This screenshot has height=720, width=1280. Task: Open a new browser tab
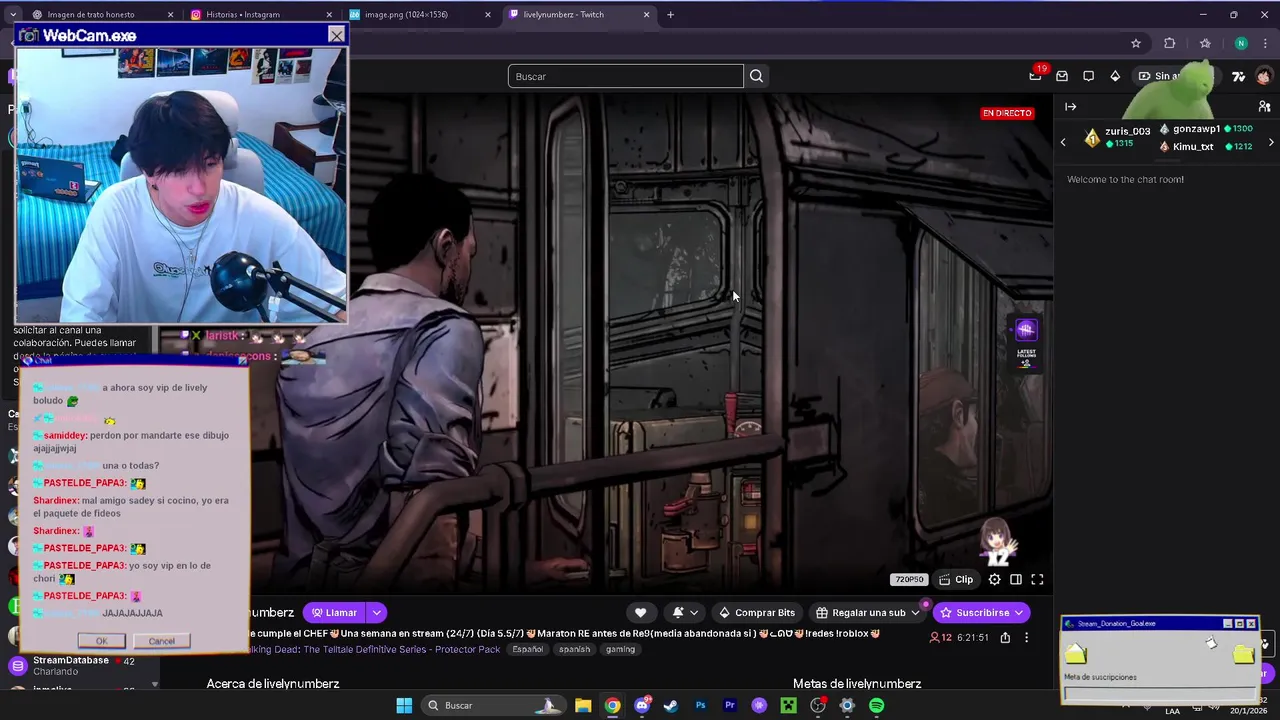(x=670, y=15)
